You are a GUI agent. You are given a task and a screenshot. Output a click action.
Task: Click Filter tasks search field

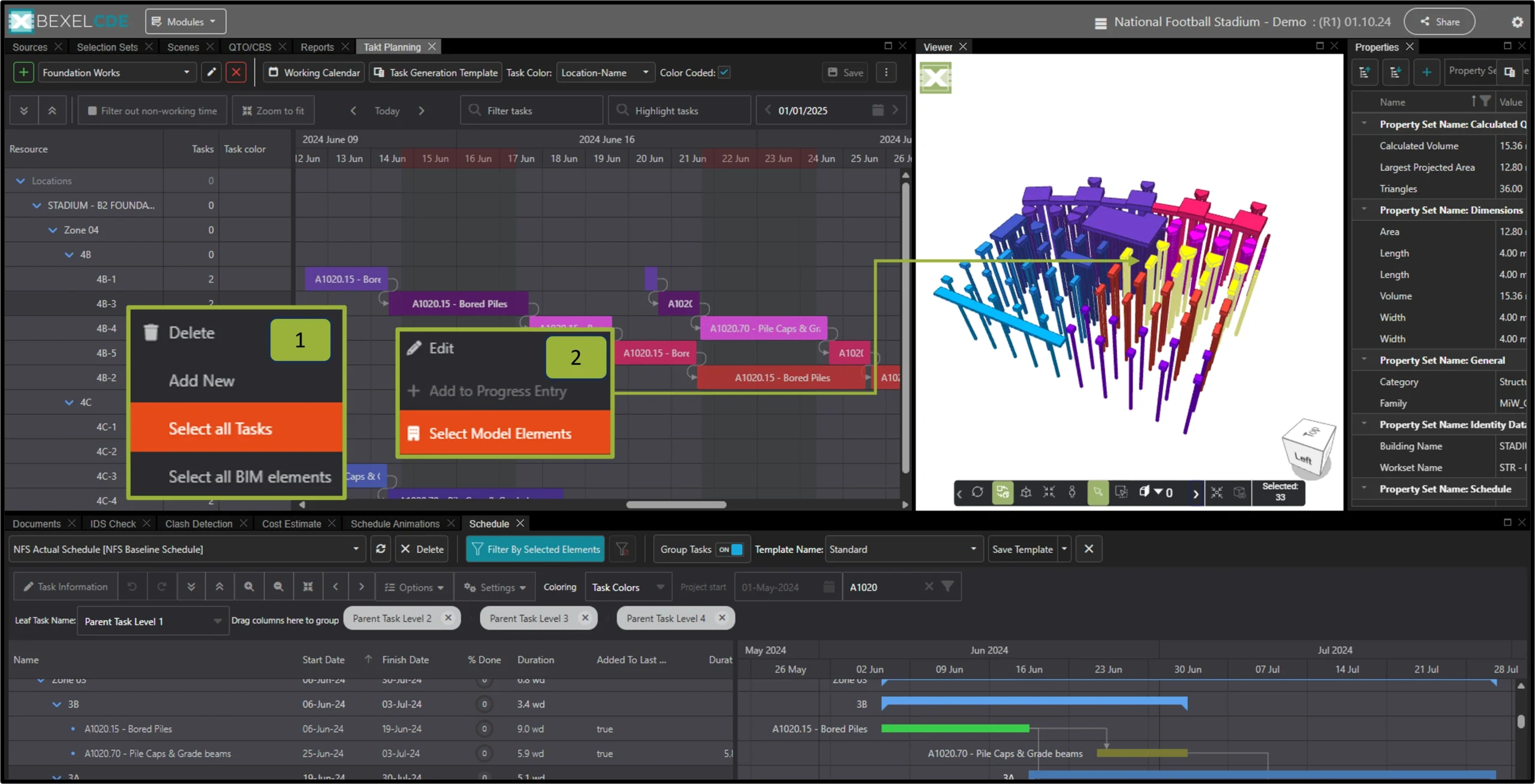(531, 111)
